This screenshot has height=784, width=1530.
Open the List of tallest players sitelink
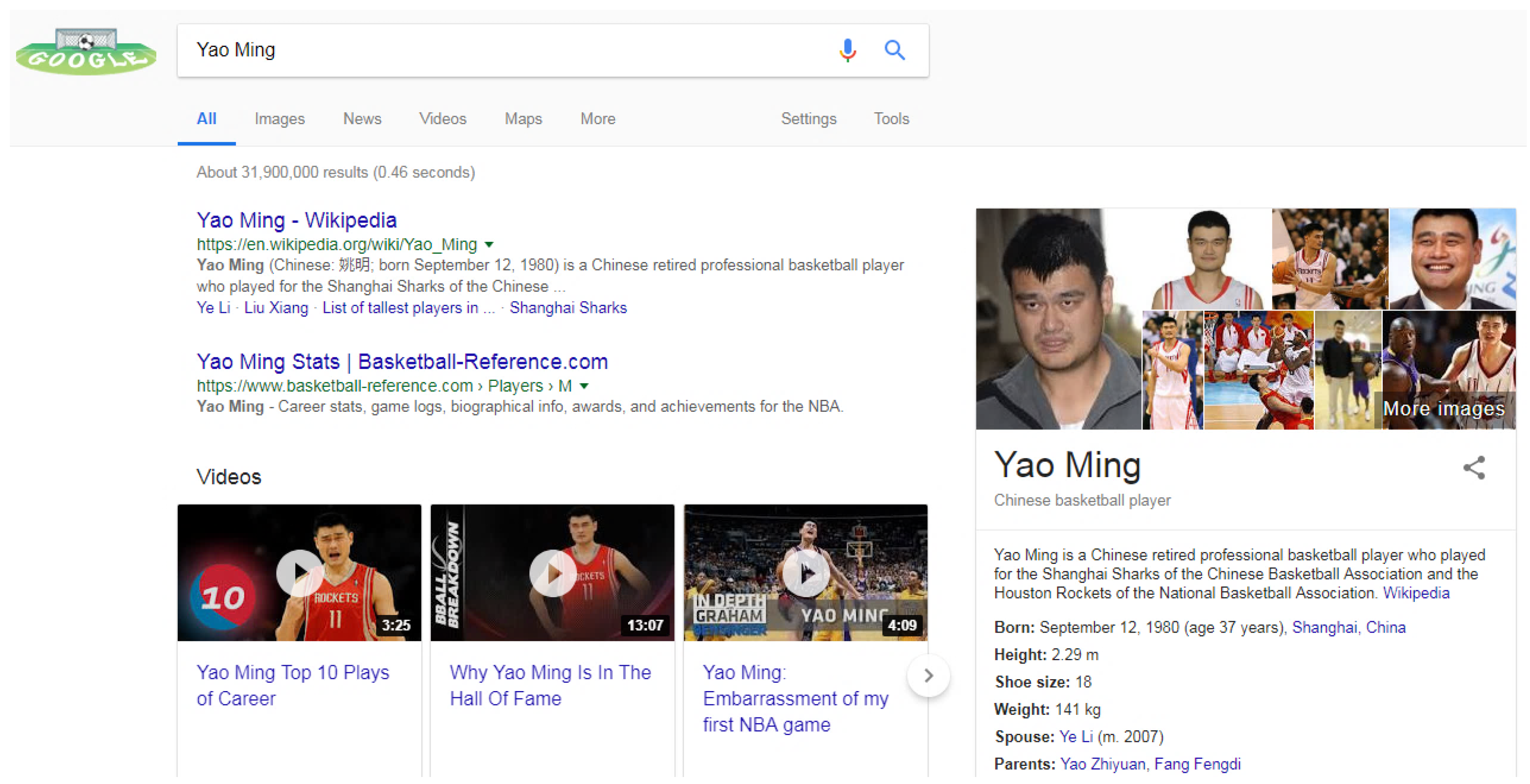point(408,308)
